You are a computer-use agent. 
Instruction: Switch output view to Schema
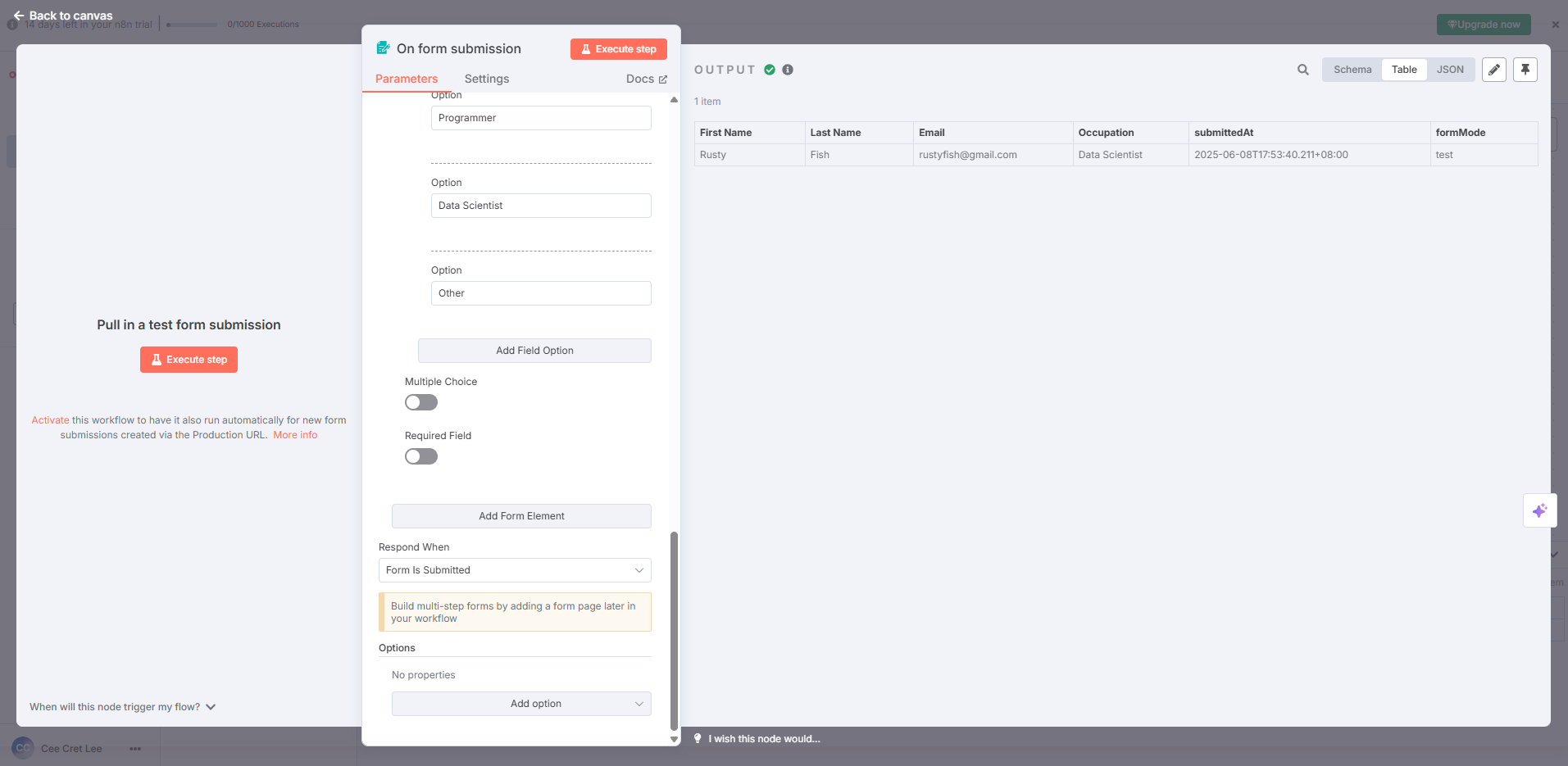click(1351, 70)
